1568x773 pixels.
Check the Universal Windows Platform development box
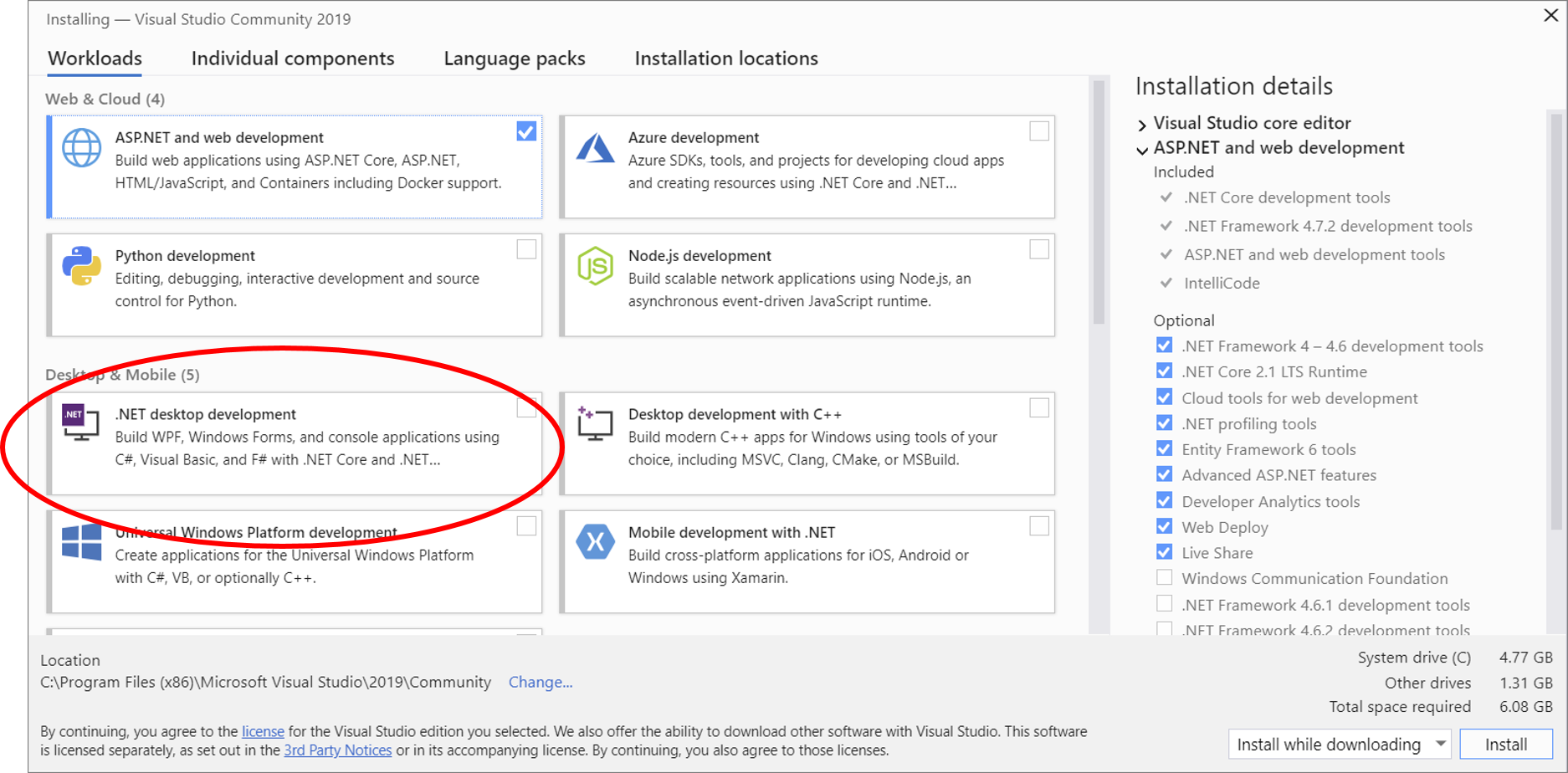(x=526, y=525)
